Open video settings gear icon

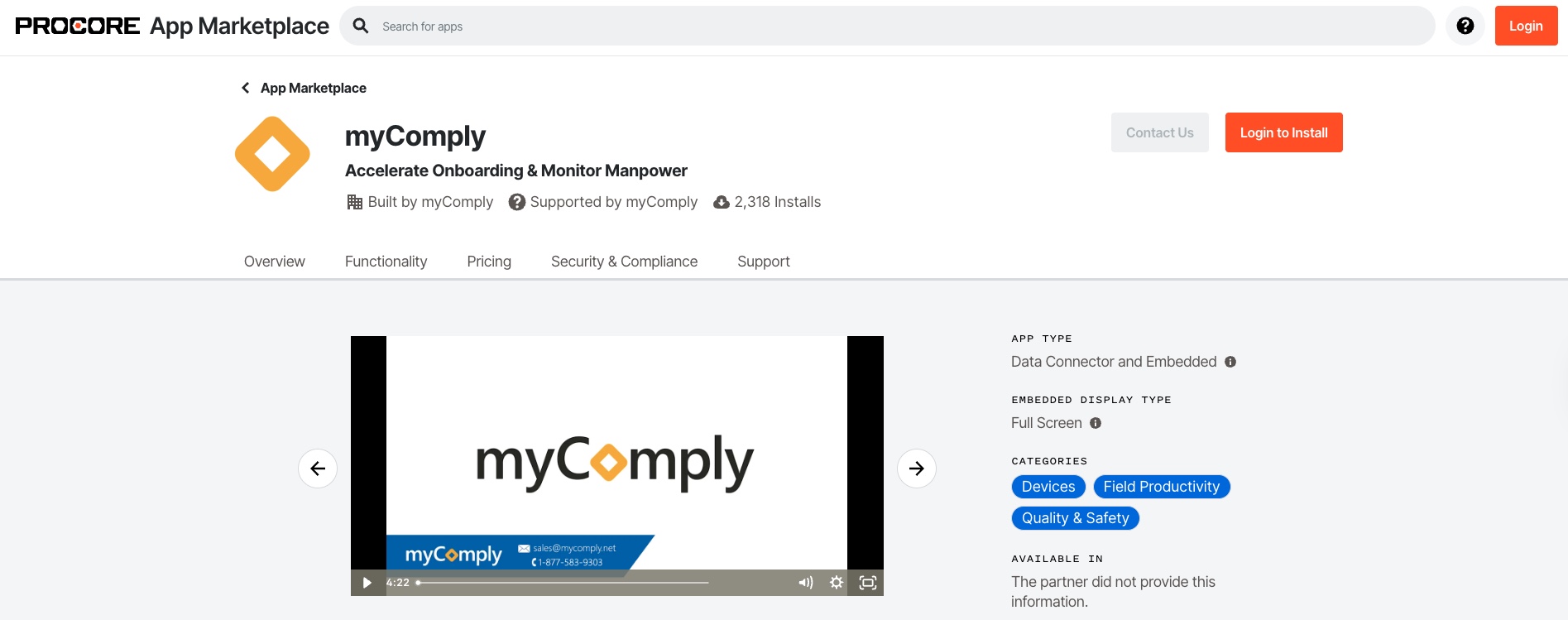[x=837, y=583]
